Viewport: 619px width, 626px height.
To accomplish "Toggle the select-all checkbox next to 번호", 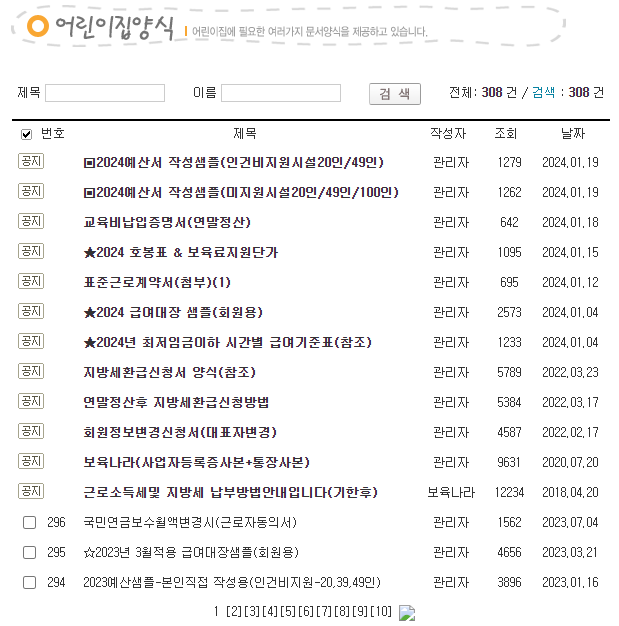I will coord(26,135).
